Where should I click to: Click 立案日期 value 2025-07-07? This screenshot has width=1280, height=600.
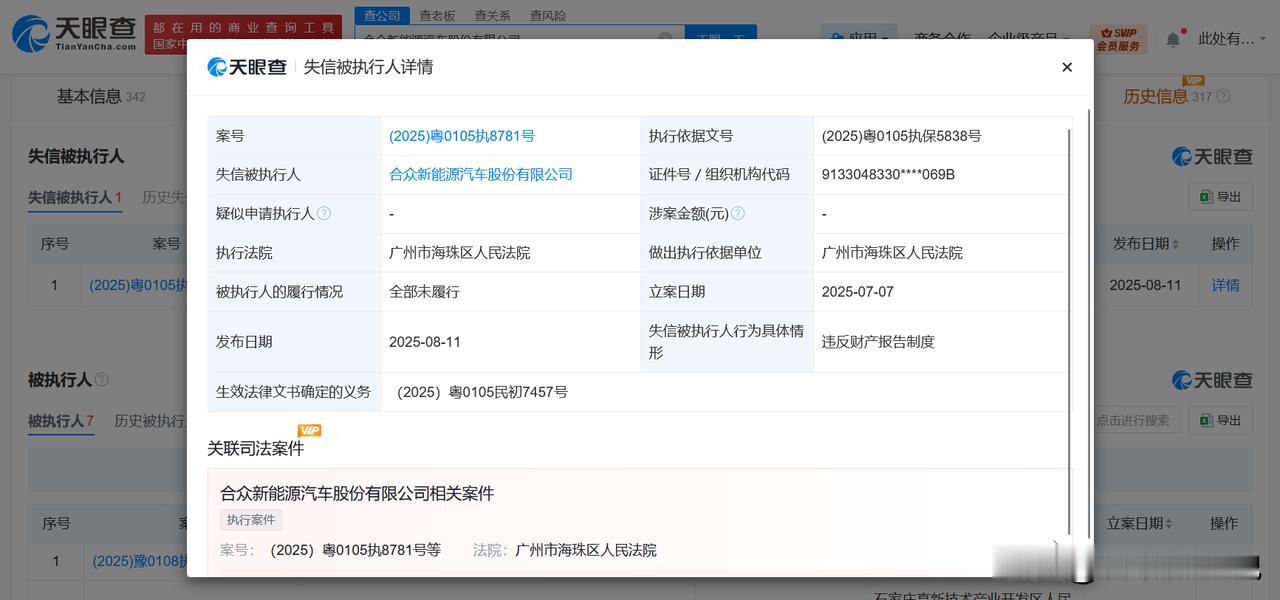click(x=858, y=292)
